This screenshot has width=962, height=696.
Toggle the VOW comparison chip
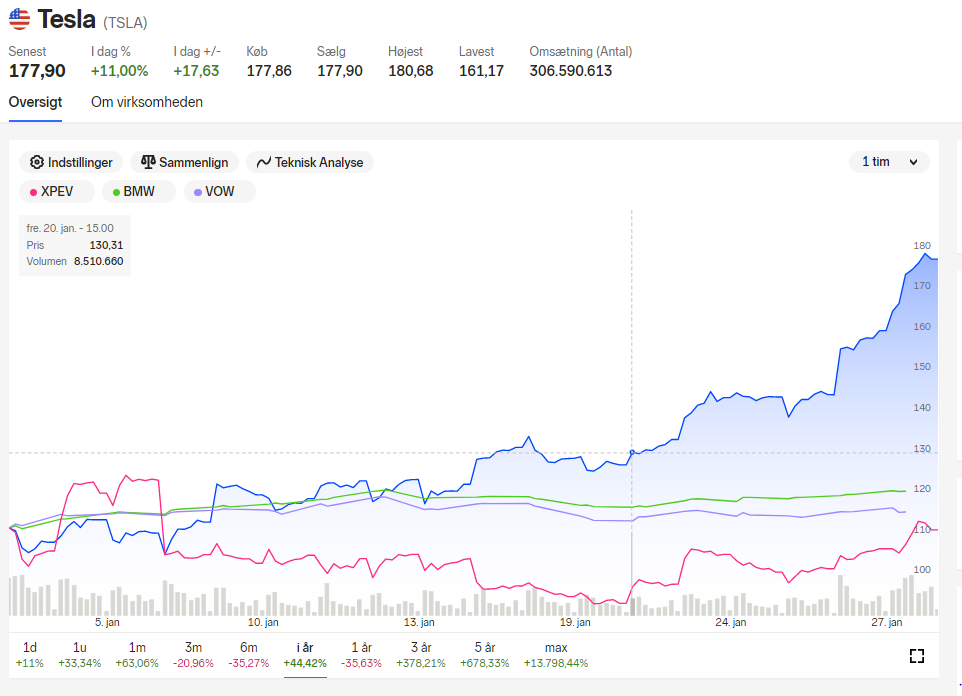pos(220,191)
